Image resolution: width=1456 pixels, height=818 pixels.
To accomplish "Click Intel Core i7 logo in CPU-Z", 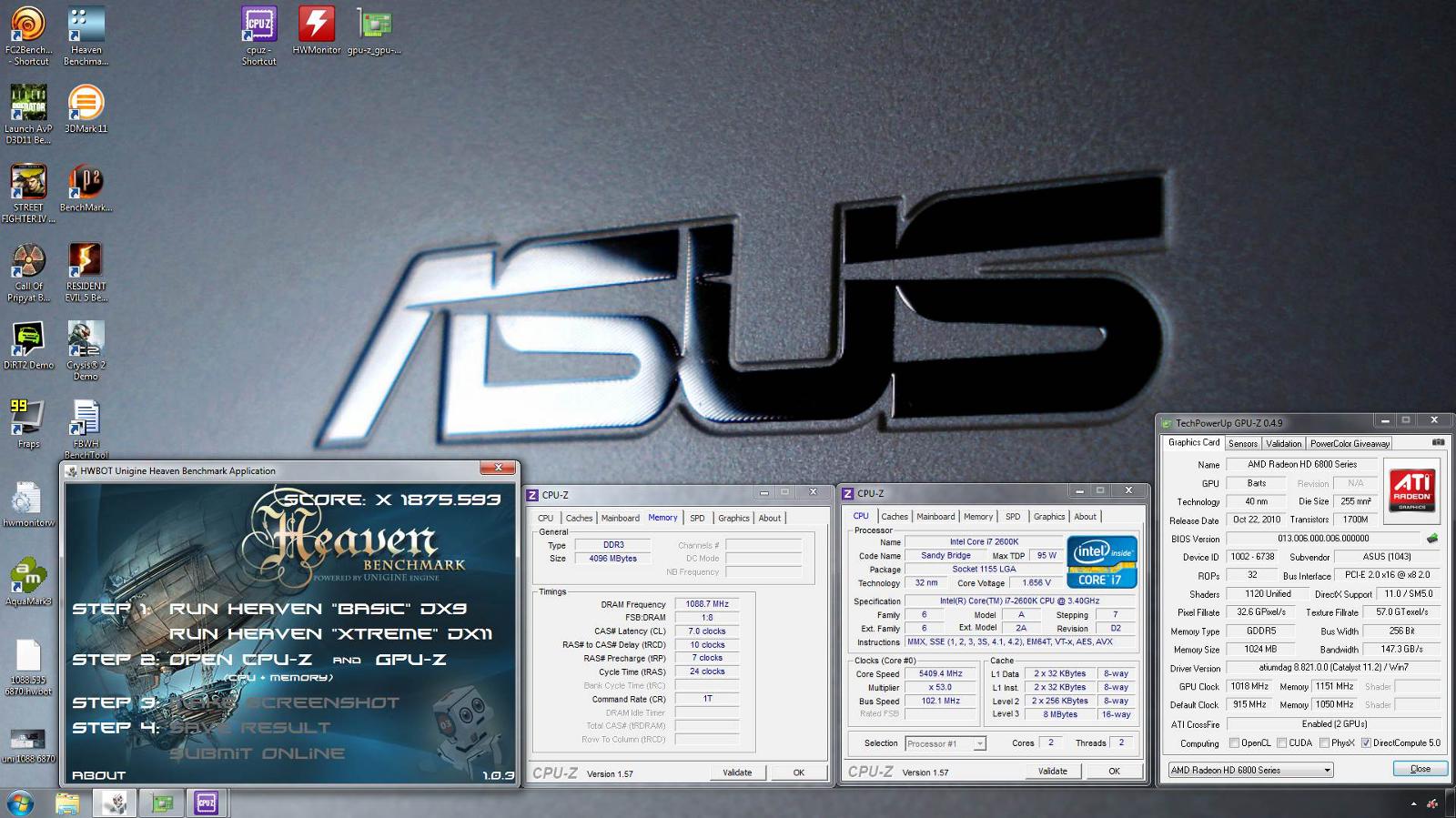I will click(1103, 562).
